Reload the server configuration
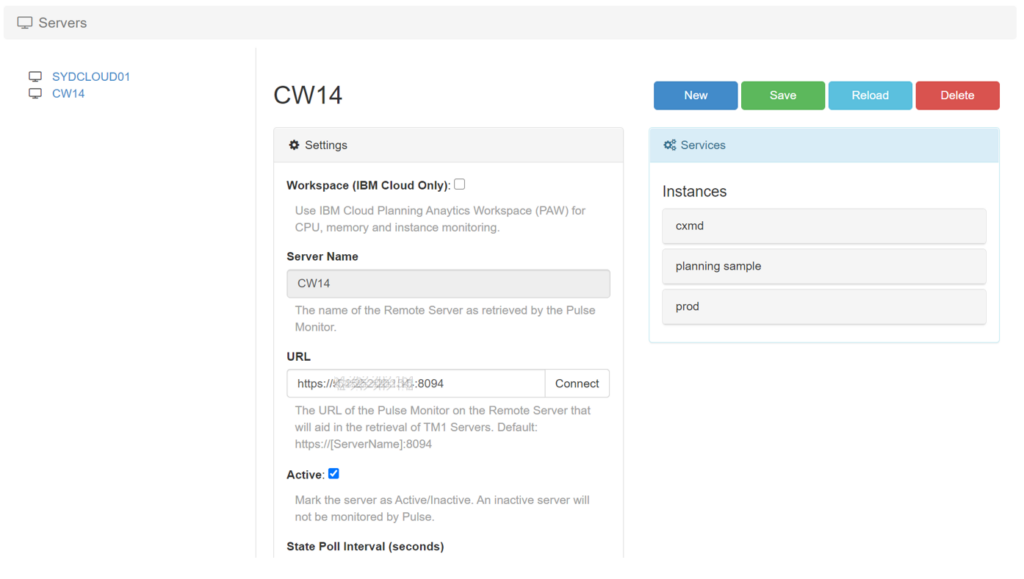The width and height of the screenshot is (1024, 579). [870, 95]
